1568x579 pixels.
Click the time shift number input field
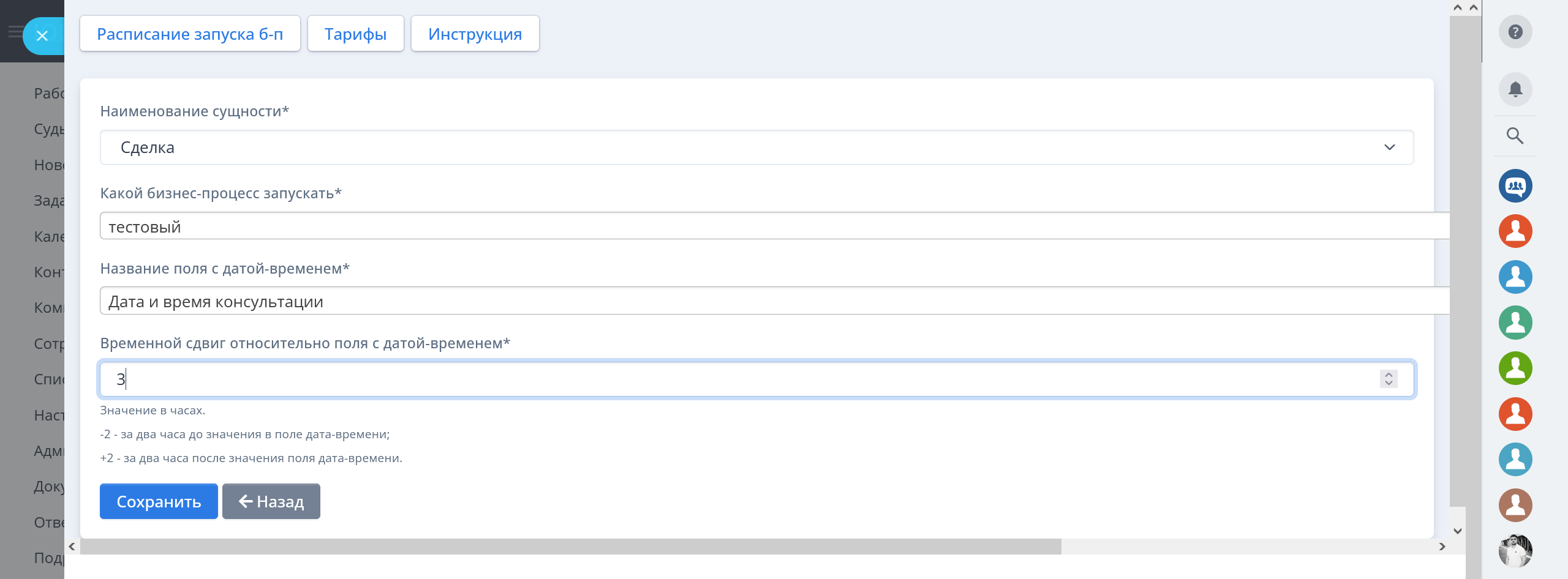(x=735, y=379)
